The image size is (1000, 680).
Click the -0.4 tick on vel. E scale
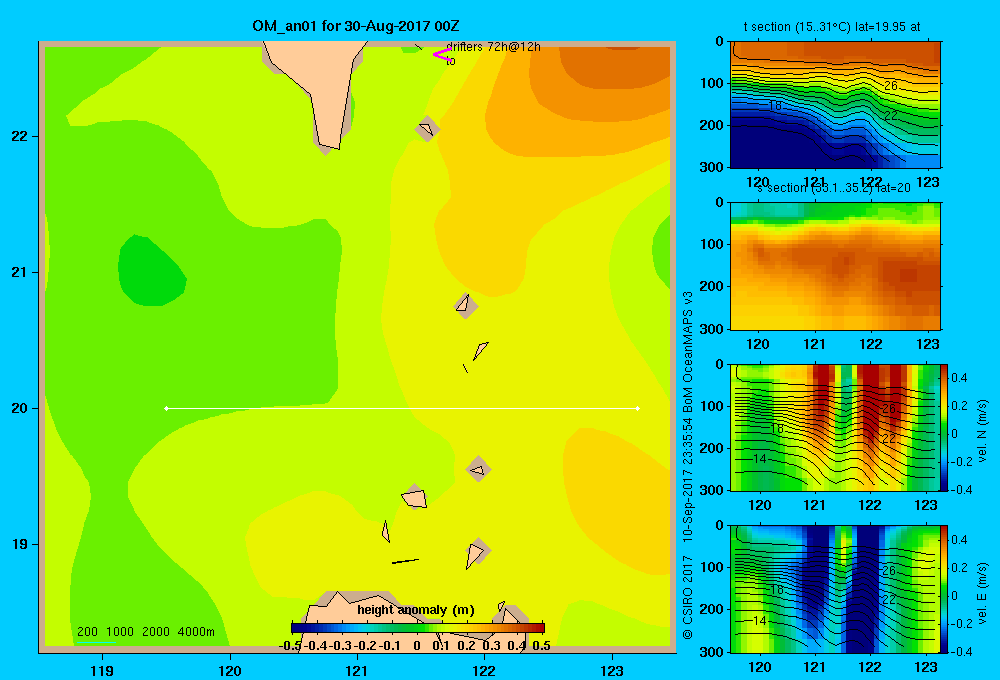(x=961, y=651)
